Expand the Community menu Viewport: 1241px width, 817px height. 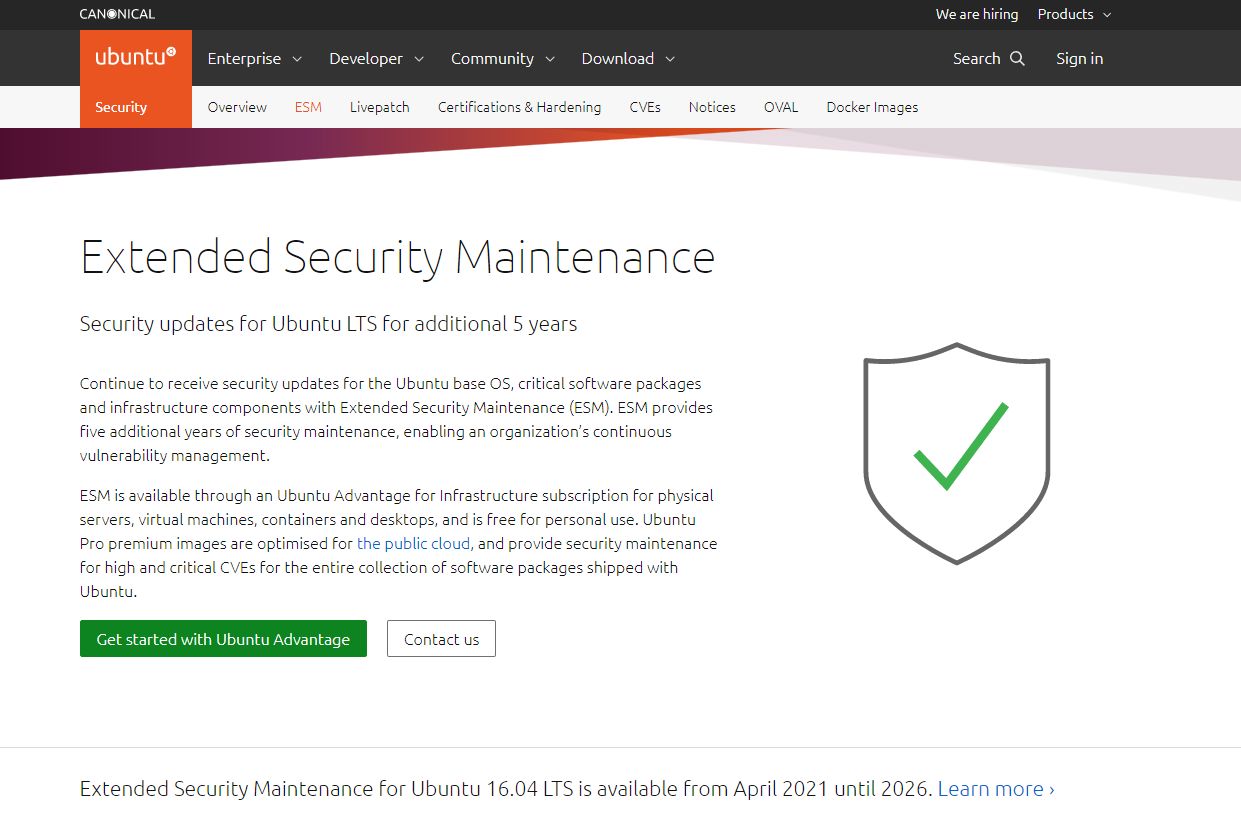[x=502, y=58]
